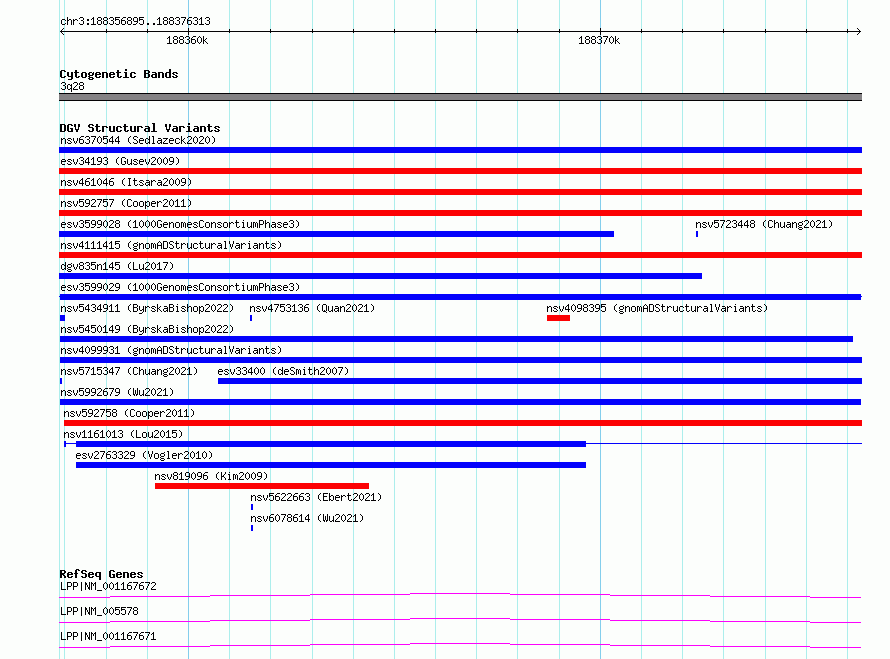The width and height of the screenshot is (890, 659).
Task: Click the blue bar under esv3599028
Action: click(x=336, y=234)
